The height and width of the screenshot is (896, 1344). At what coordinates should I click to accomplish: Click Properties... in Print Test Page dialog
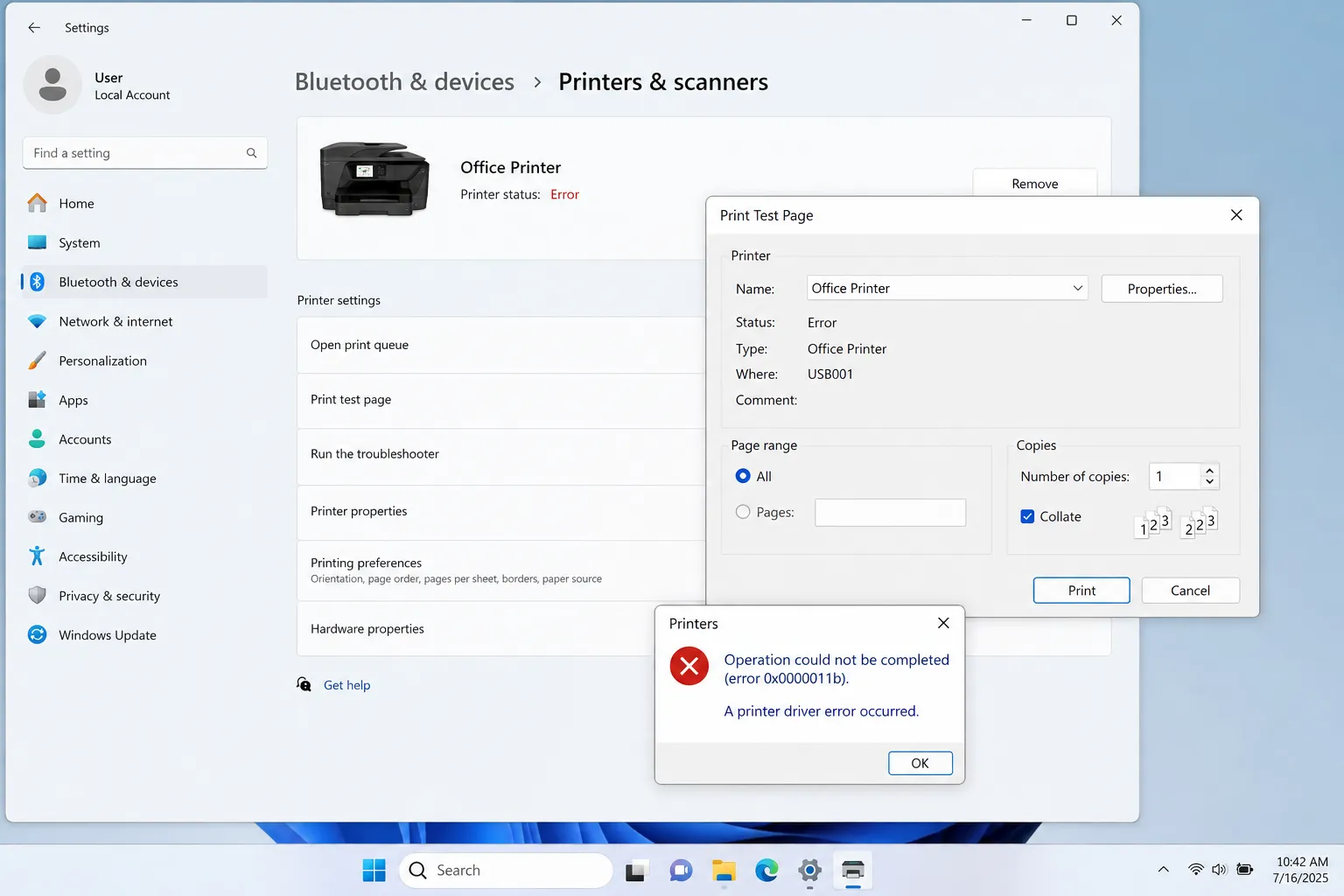(1162, 289)
